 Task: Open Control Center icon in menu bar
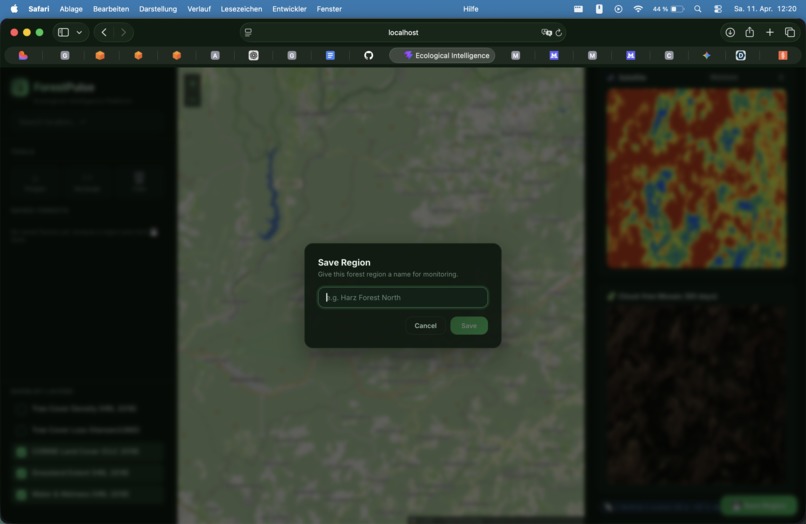tap(718, 9)
